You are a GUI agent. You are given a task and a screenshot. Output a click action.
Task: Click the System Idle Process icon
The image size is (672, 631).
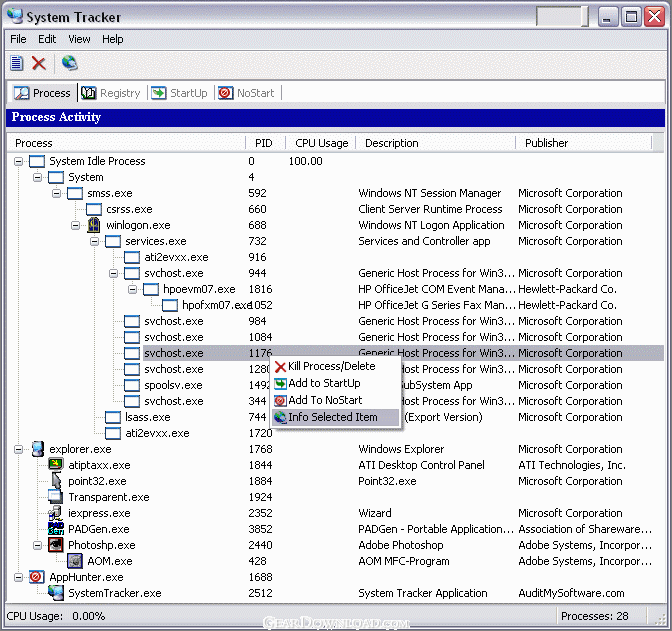click(36, 161)
